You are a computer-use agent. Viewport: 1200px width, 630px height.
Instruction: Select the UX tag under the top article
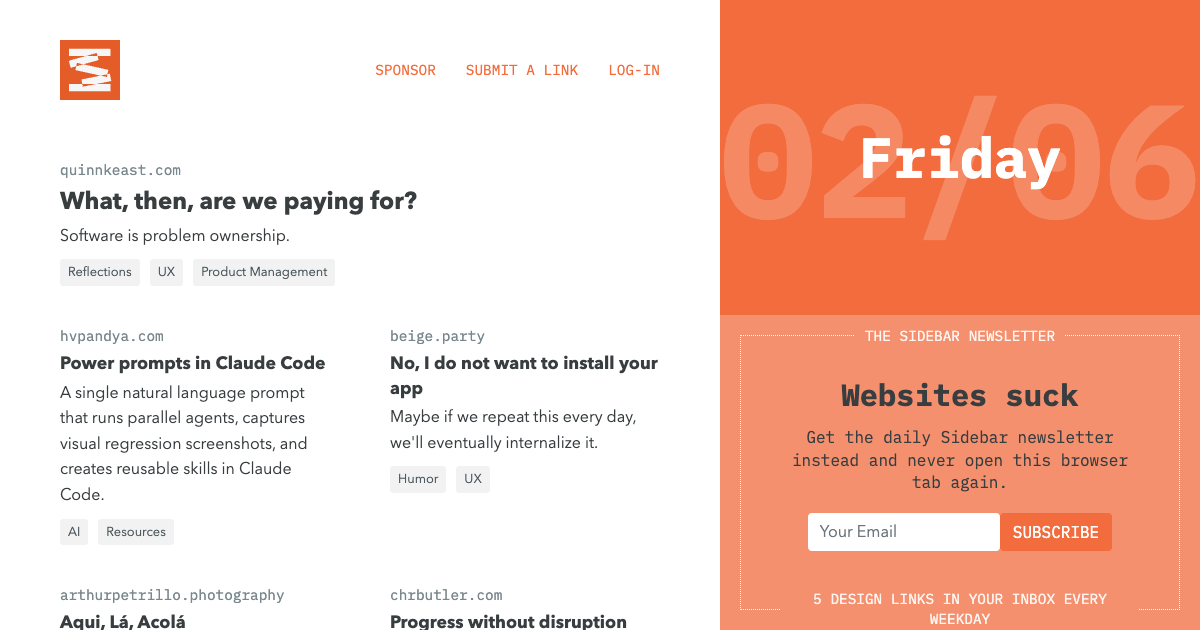coord(166,271)
